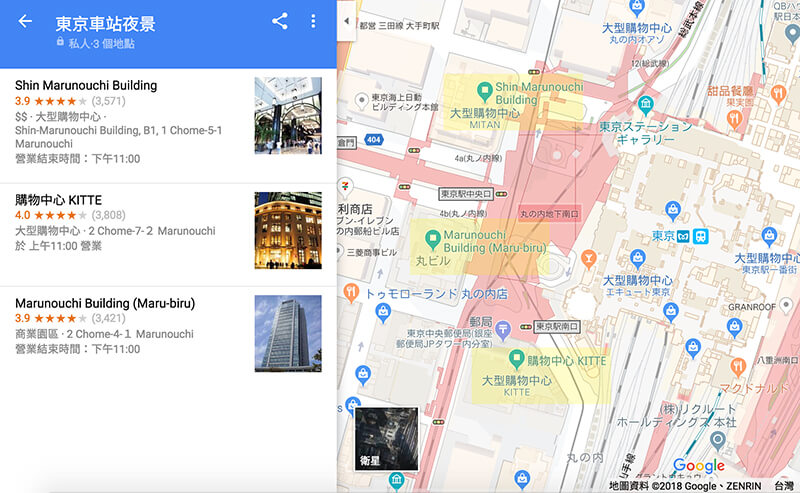The image size is (800, 493).
Task: Click the 404 route number badge
Action: [x=373, y=140]
